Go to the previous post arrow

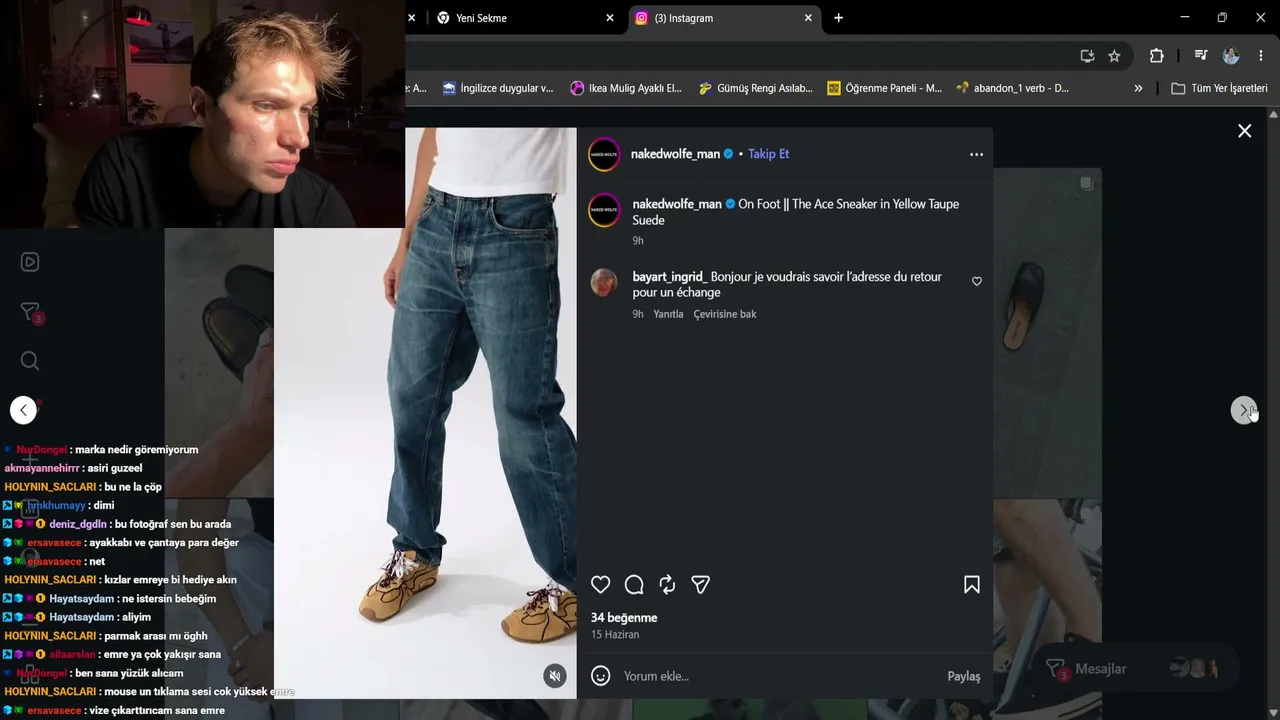coord(23,410)
